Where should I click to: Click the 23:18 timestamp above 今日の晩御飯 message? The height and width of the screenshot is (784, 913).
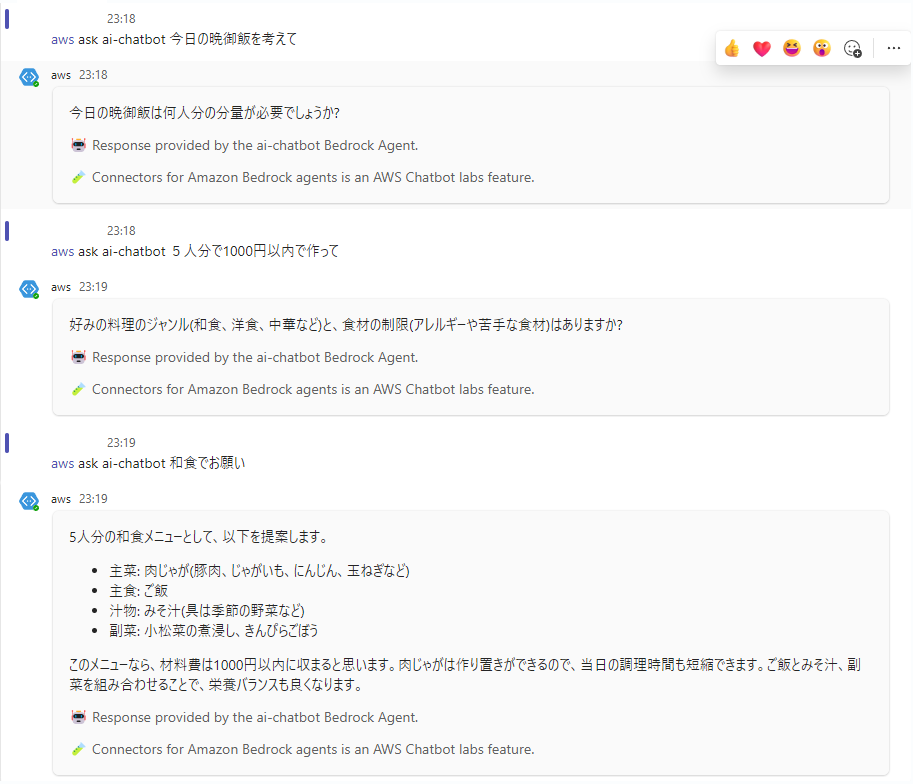click(x=121, y=19)
